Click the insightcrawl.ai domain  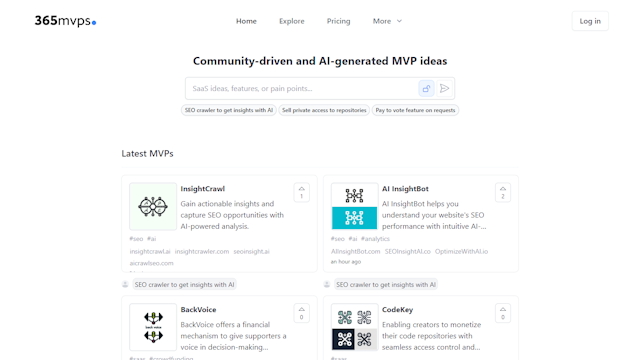(150, 251)
